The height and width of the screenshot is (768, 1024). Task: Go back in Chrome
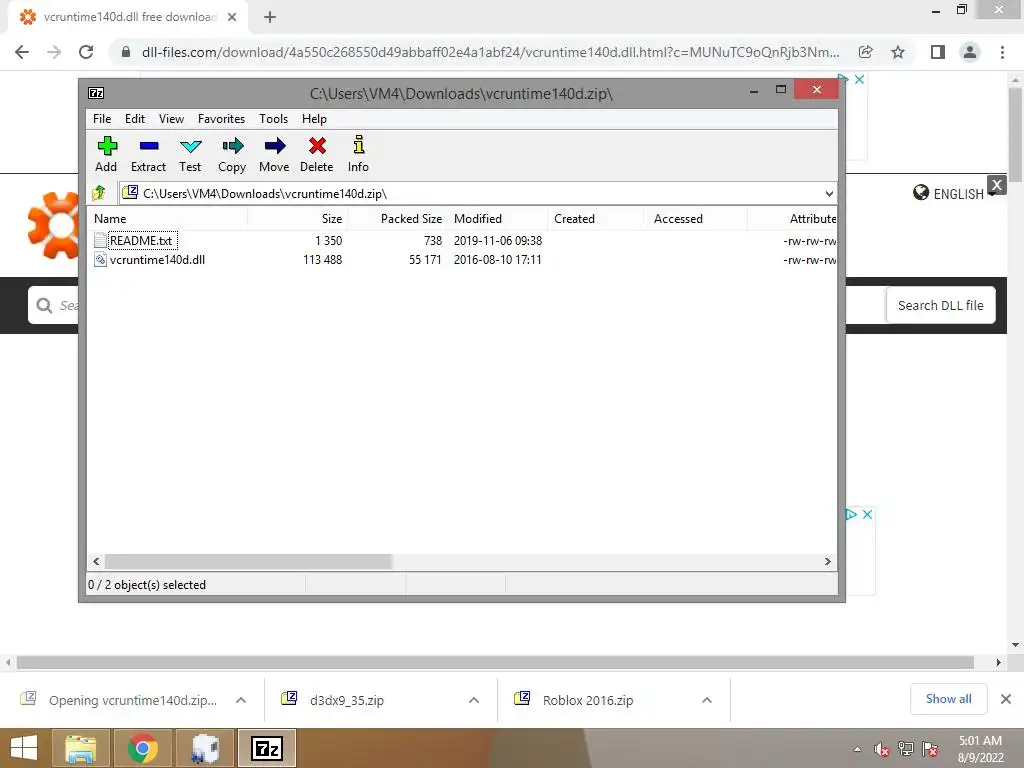pos(22,52)
